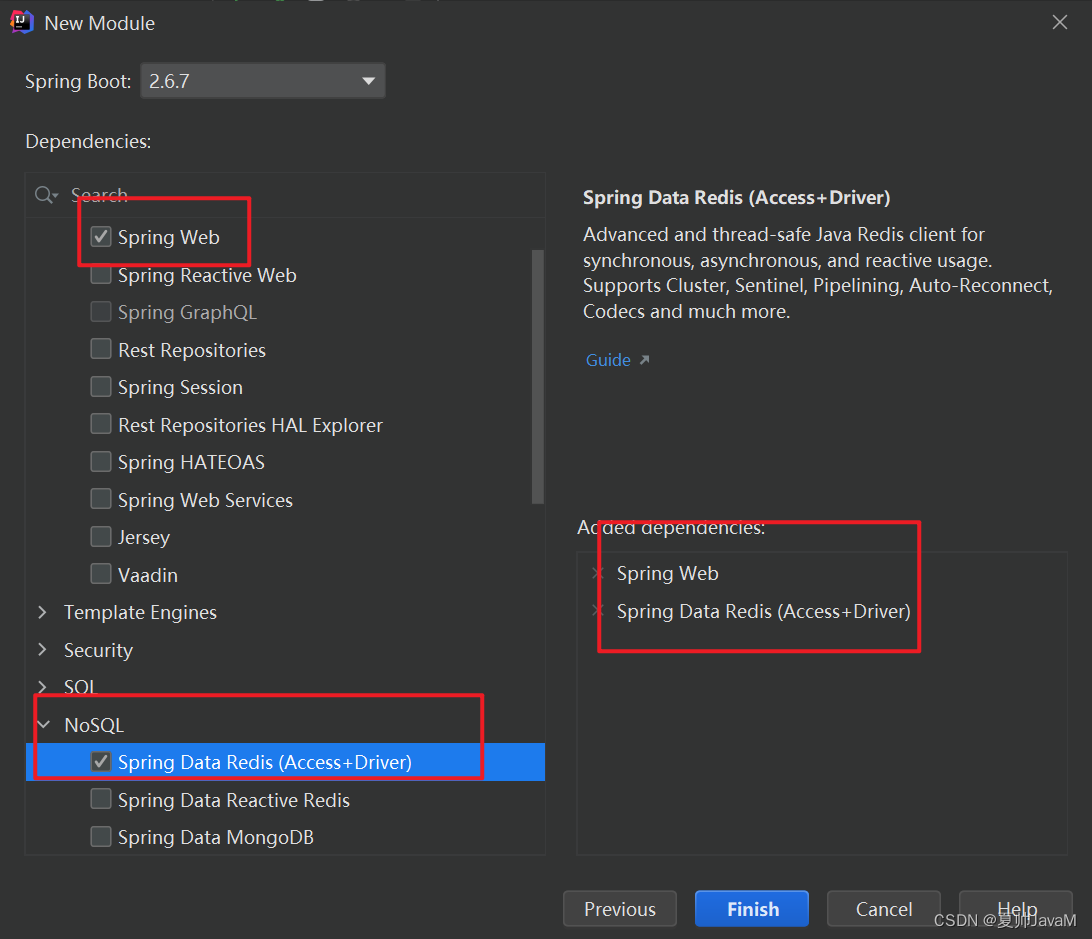
Task: Check Rest Repositories HAL Explorer
Action: coord(101,424)
